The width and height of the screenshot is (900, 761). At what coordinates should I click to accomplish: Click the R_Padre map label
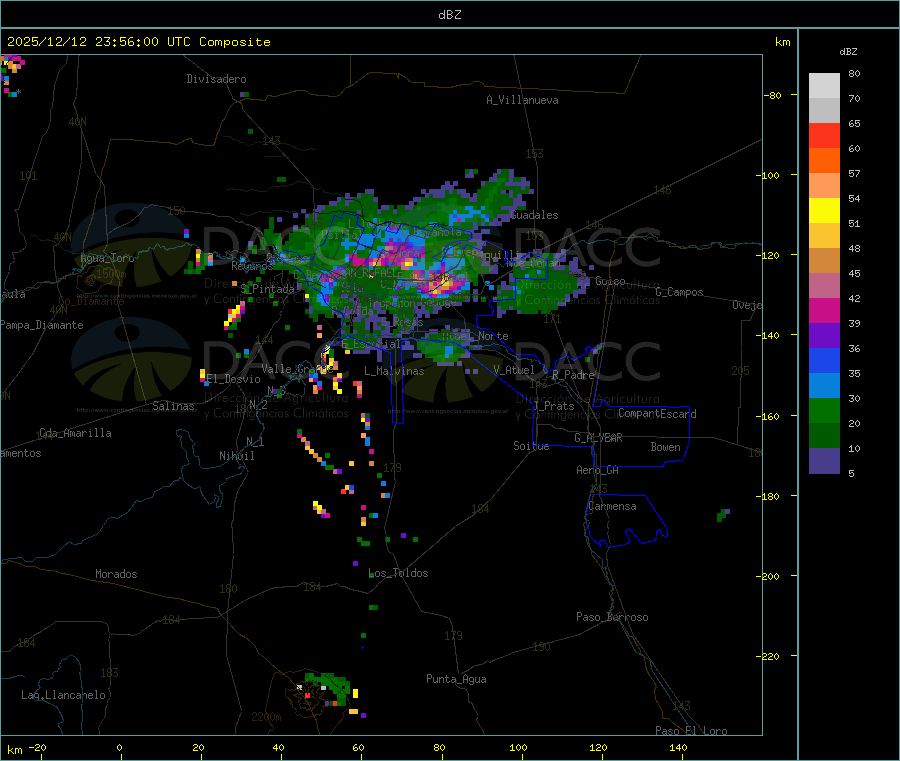573,375
